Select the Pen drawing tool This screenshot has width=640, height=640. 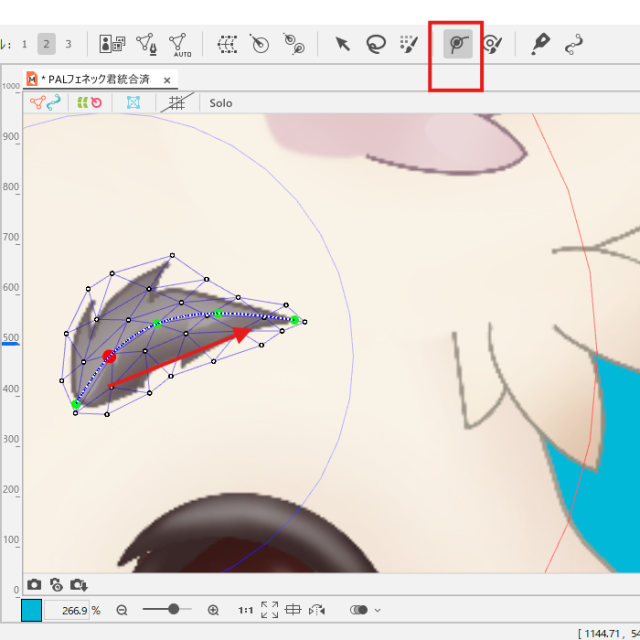pyautogui.click(x=540, y=44)
